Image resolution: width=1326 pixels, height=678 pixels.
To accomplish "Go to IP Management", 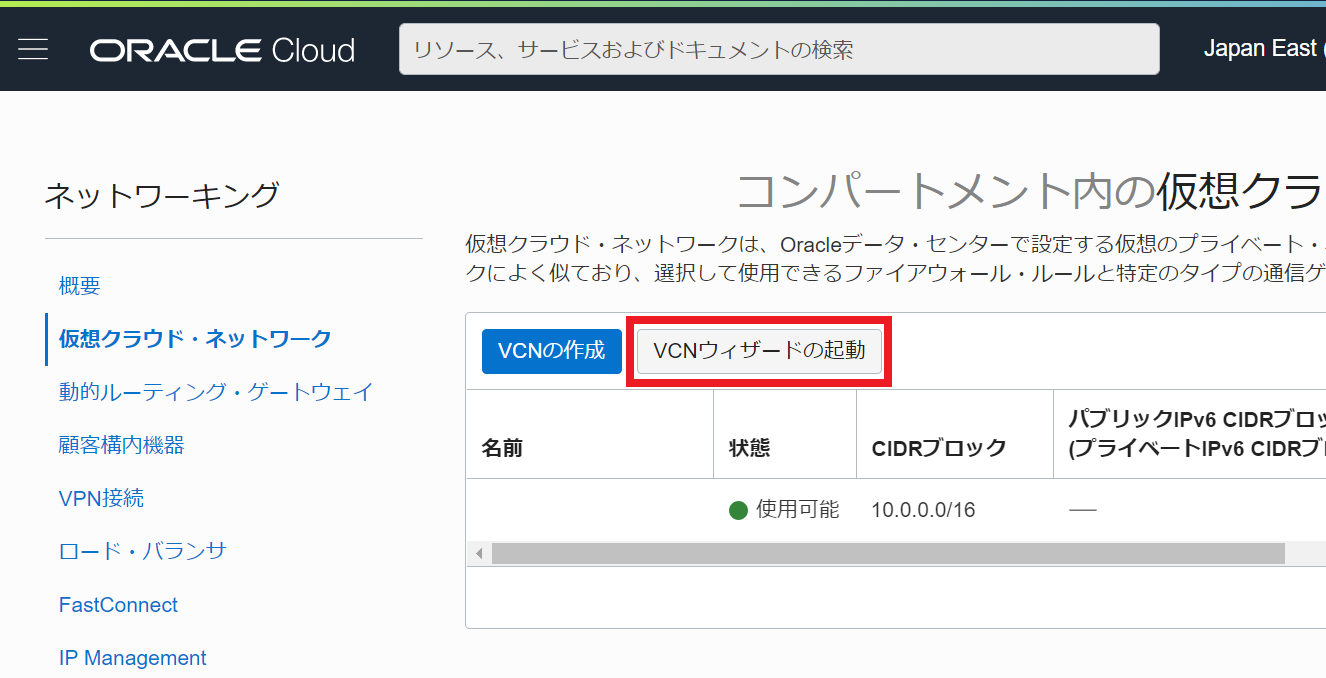I will pos(133,658).
